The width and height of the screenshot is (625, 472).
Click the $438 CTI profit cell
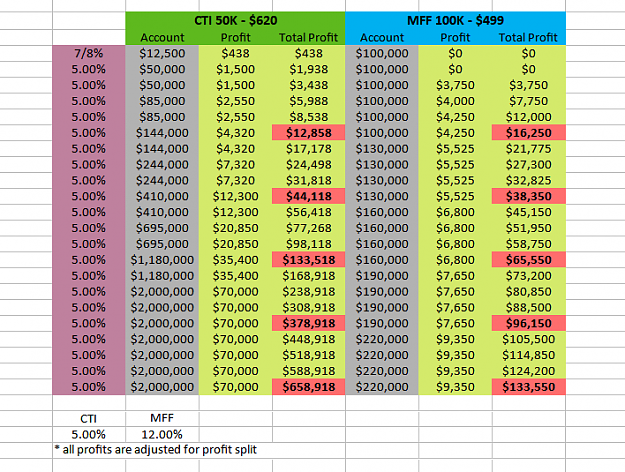pos(235,53)
